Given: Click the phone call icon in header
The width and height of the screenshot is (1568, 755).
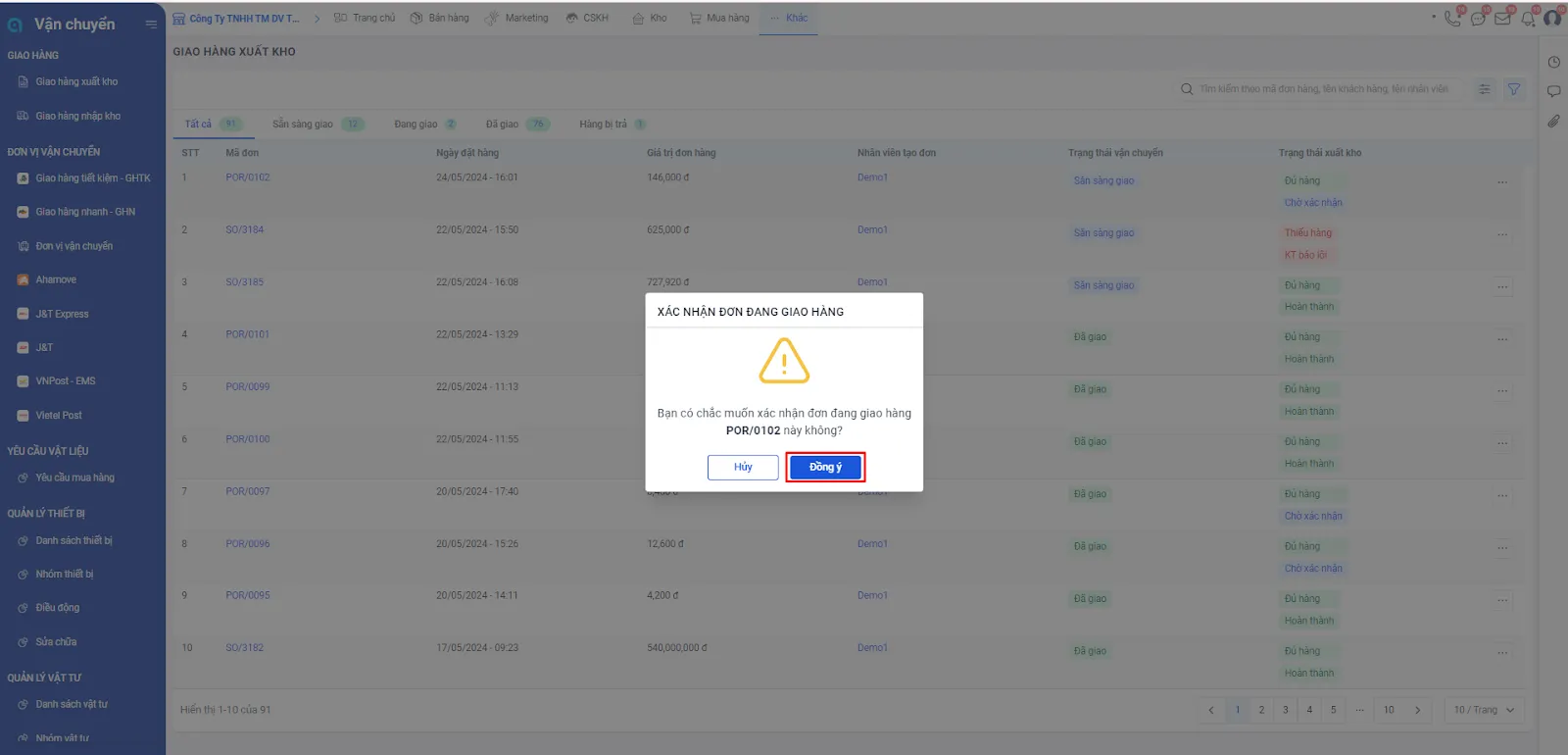Looking at the screenshot, I should coord(1452,18).
